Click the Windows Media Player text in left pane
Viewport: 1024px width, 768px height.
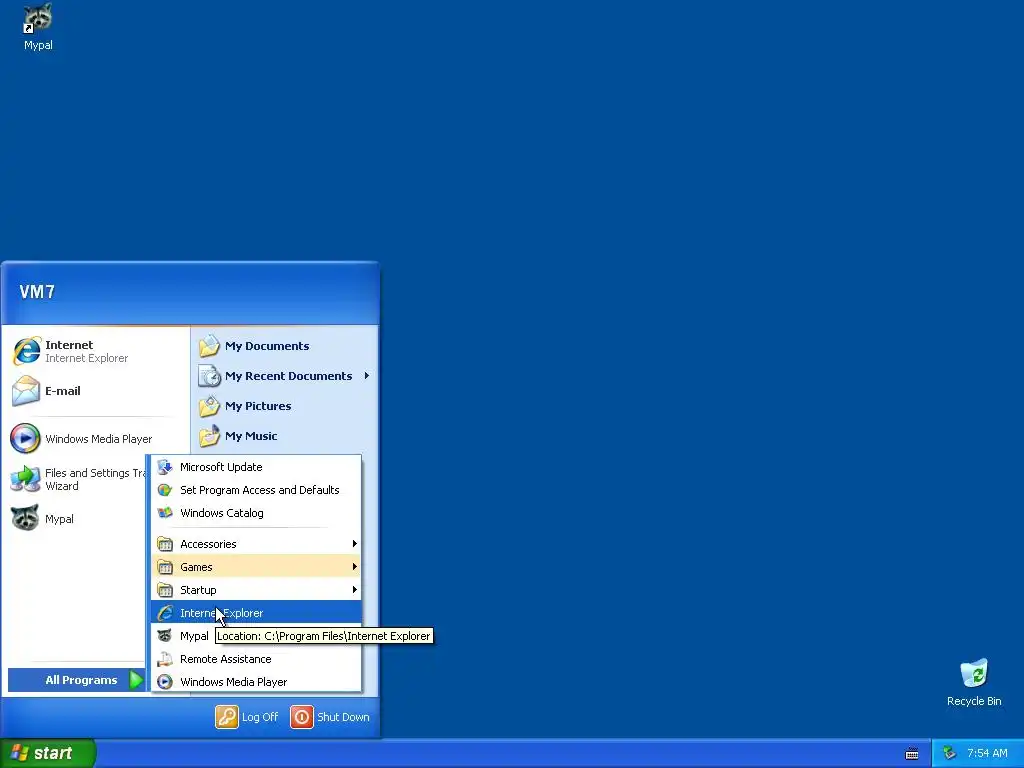99,439
